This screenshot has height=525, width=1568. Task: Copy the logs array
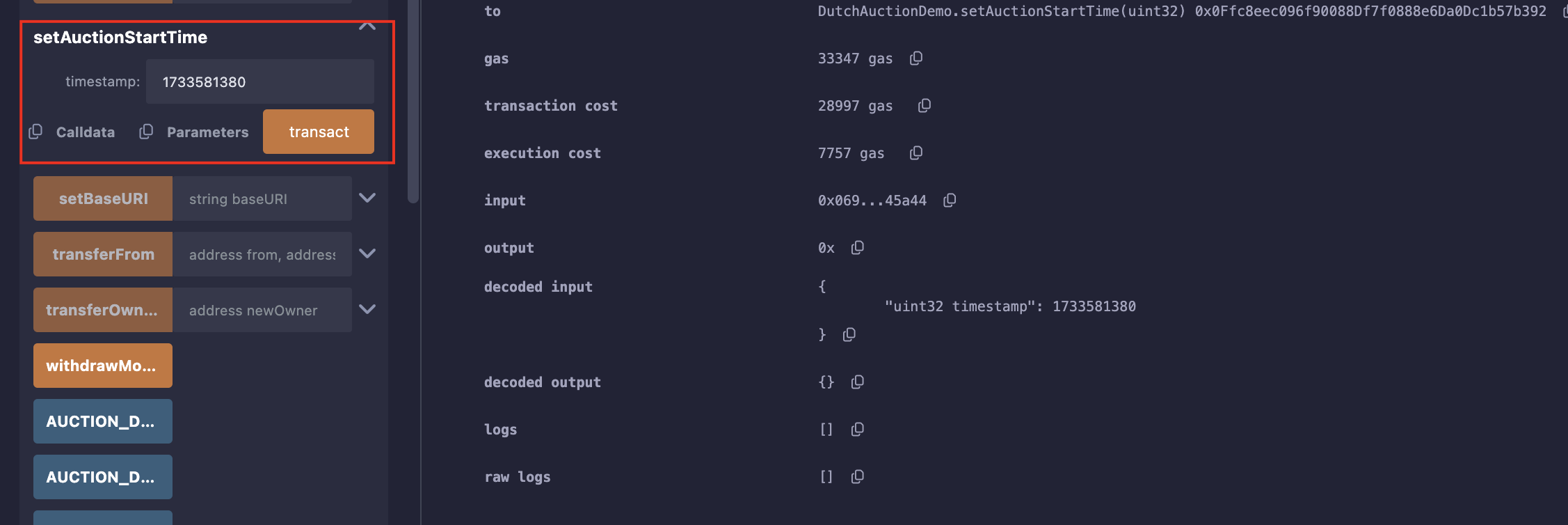click(858, 430)
